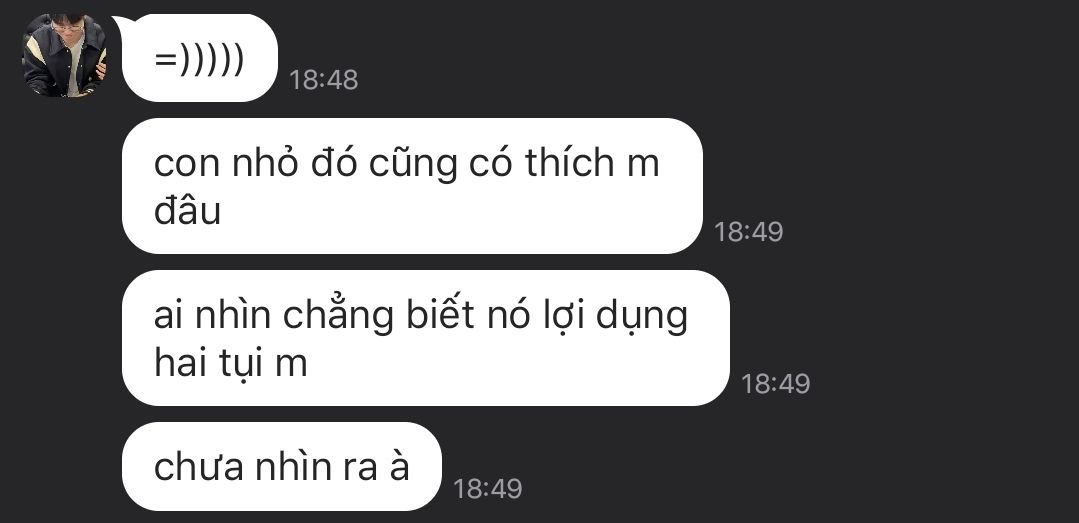Viewport: 1079px width, 523px height.
Task: Tap the "con nhỏ đó cũng có thích m đâu" message
Action: click(x=412, y=186)
